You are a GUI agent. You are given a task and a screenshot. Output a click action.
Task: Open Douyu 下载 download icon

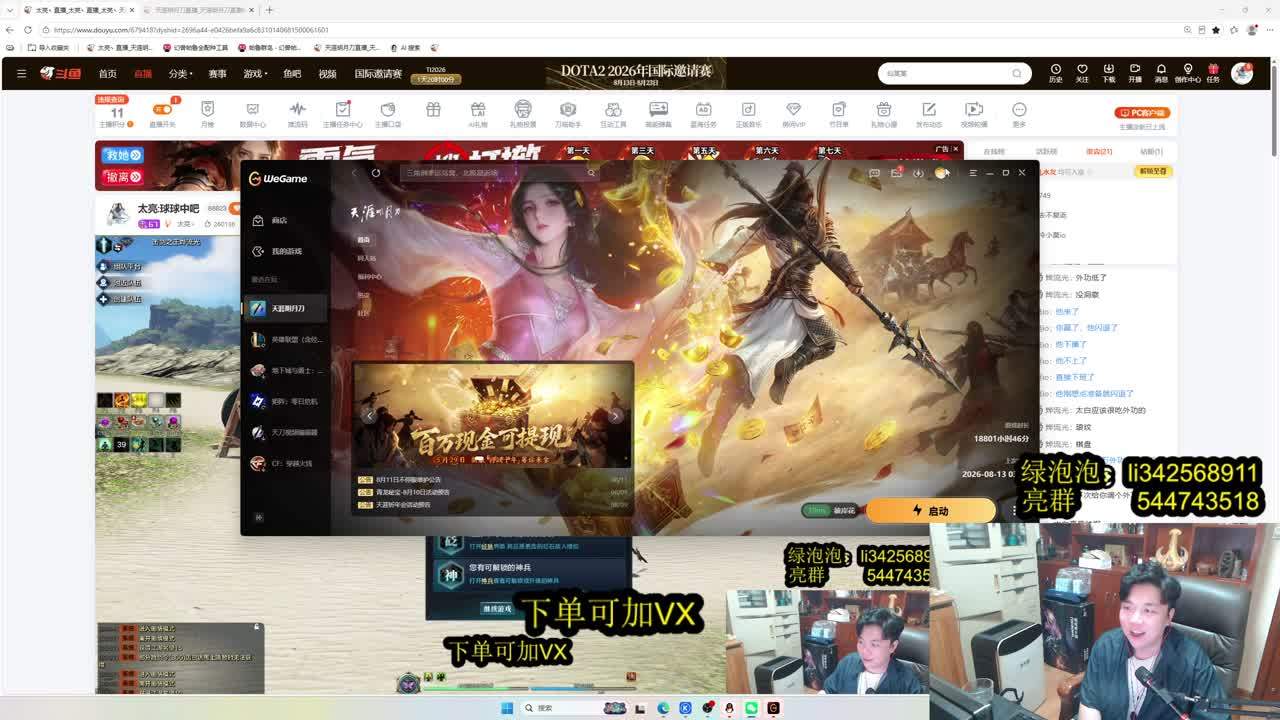1108,73
